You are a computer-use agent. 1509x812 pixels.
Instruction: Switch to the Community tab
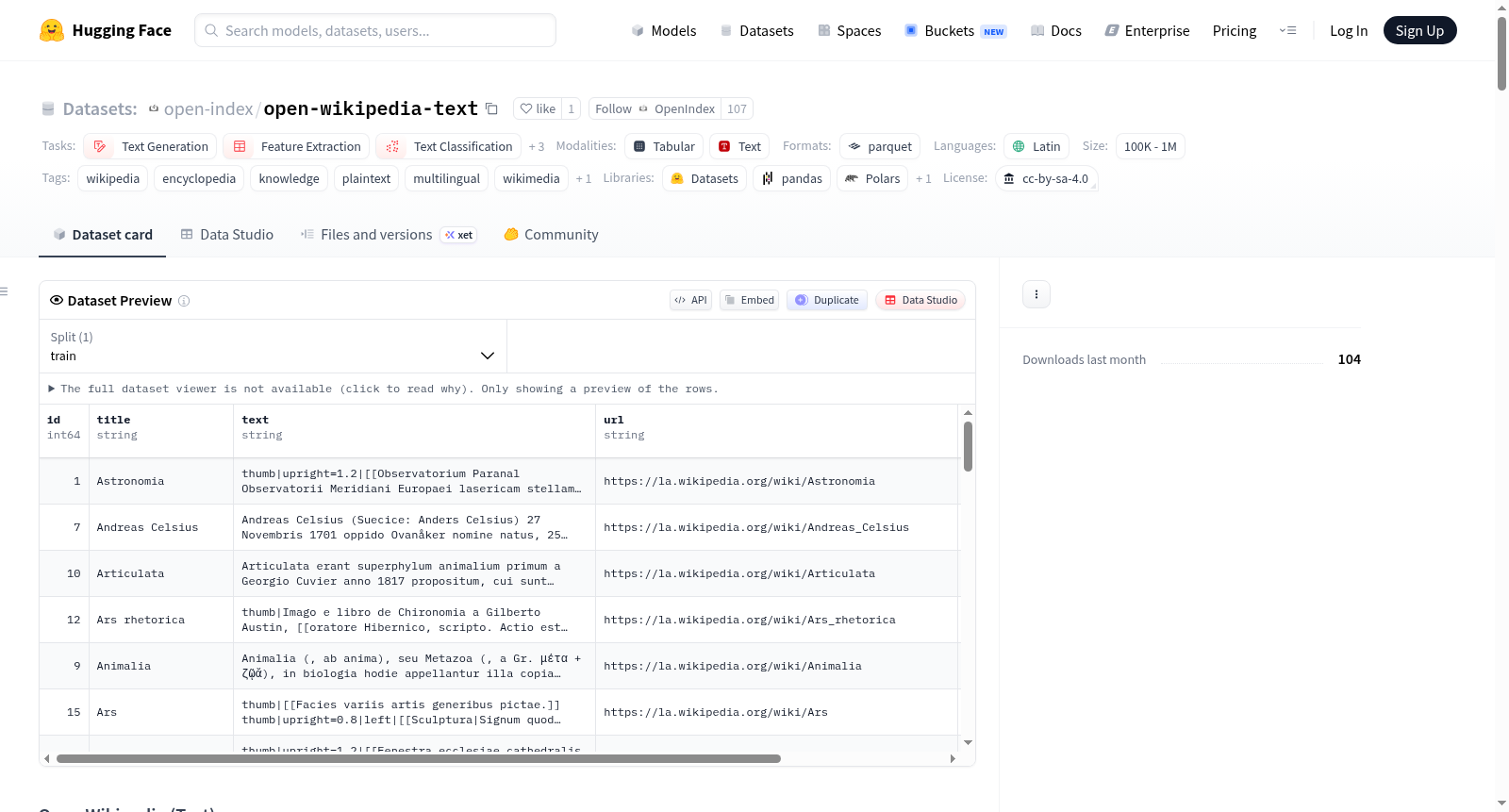[x=551, y=235]
